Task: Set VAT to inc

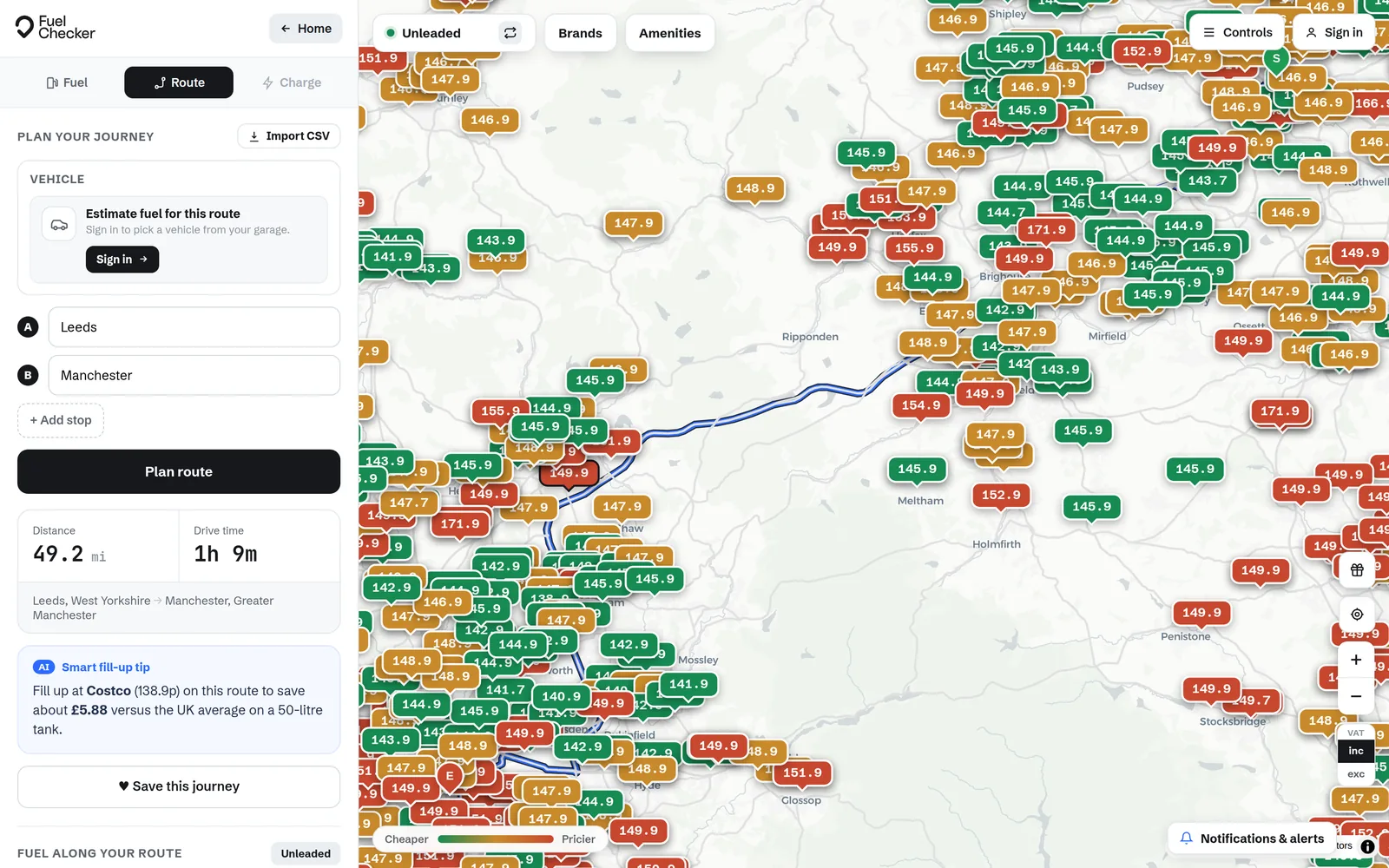Action: pyautogui.click(x=1356, y=751)
